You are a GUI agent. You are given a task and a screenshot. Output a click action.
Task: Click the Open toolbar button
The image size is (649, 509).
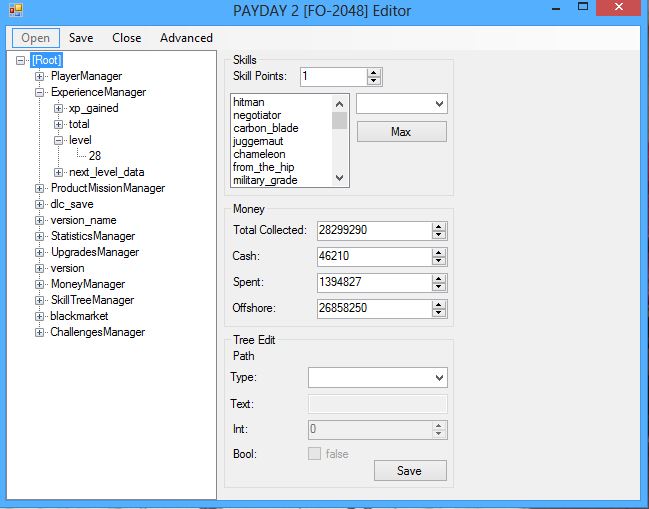click(x=35, y=38)
